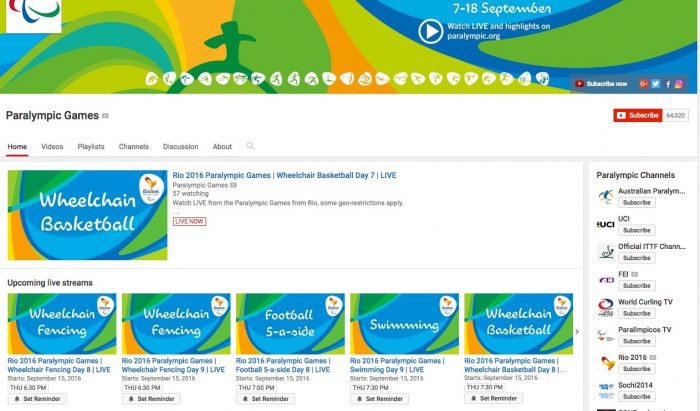Click the Official ITTF channel icon
The height and width of the screenshot is (411, 700).
coord(606,252)
